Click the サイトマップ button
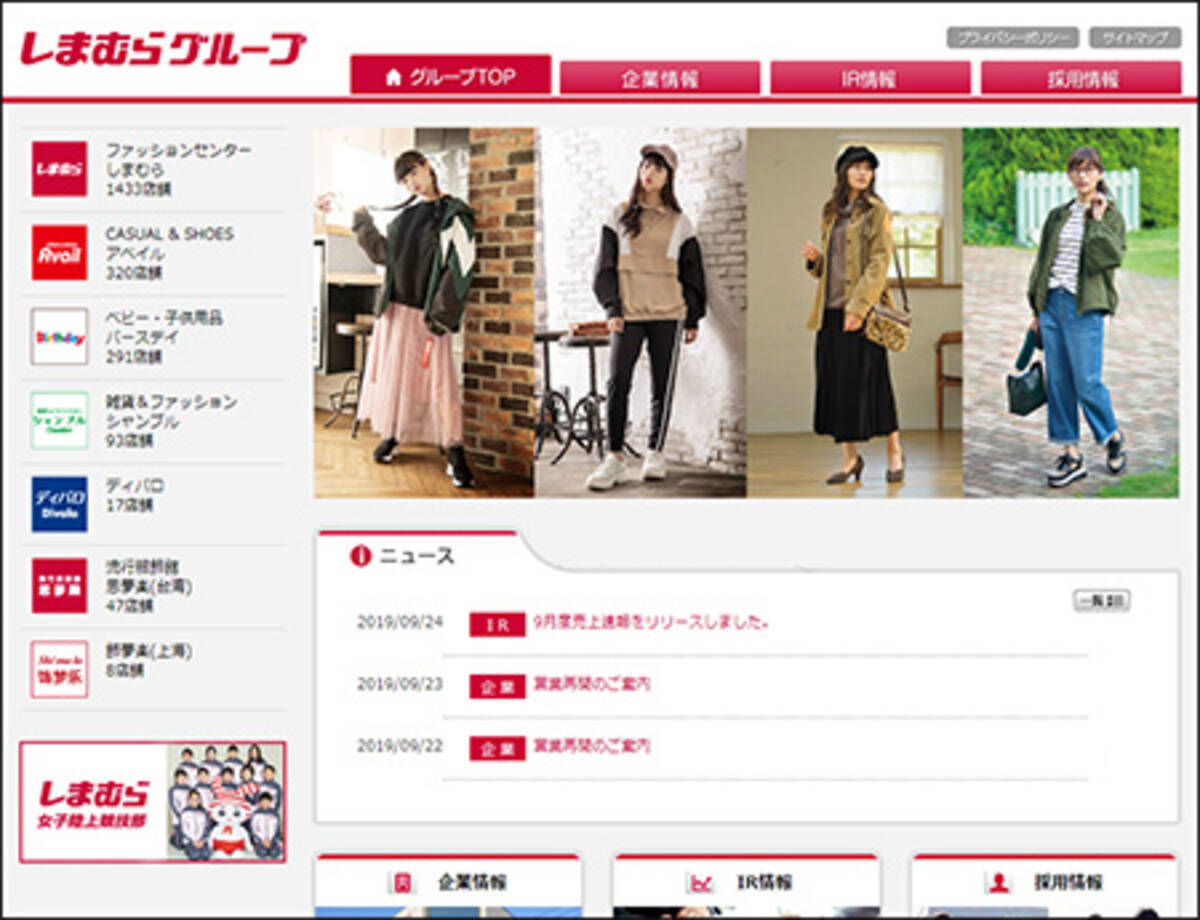The height and width of the screenshot is (920, 1200). [x=1135, y=38]
